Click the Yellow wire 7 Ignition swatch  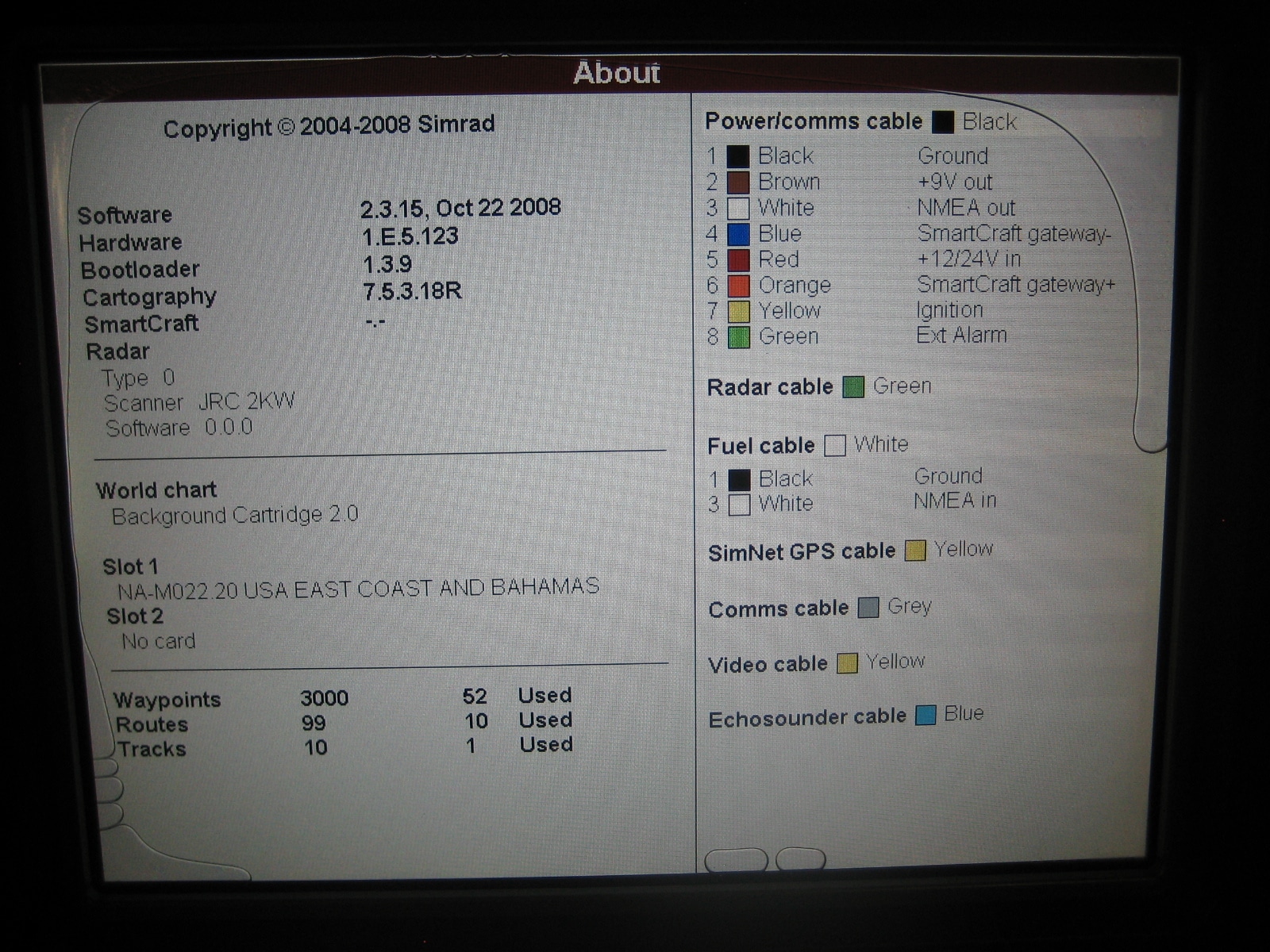click(x=739, y=311)
